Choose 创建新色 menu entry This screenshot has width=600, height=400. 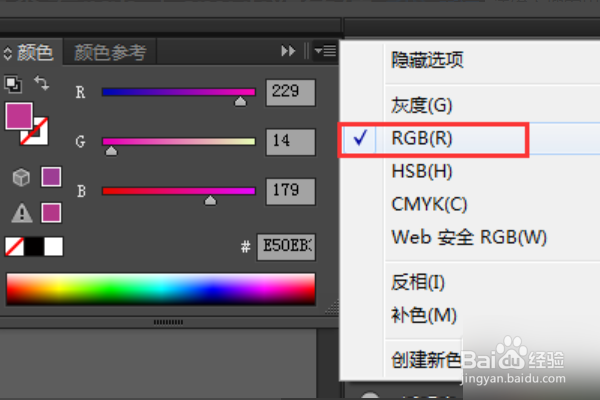426,360
